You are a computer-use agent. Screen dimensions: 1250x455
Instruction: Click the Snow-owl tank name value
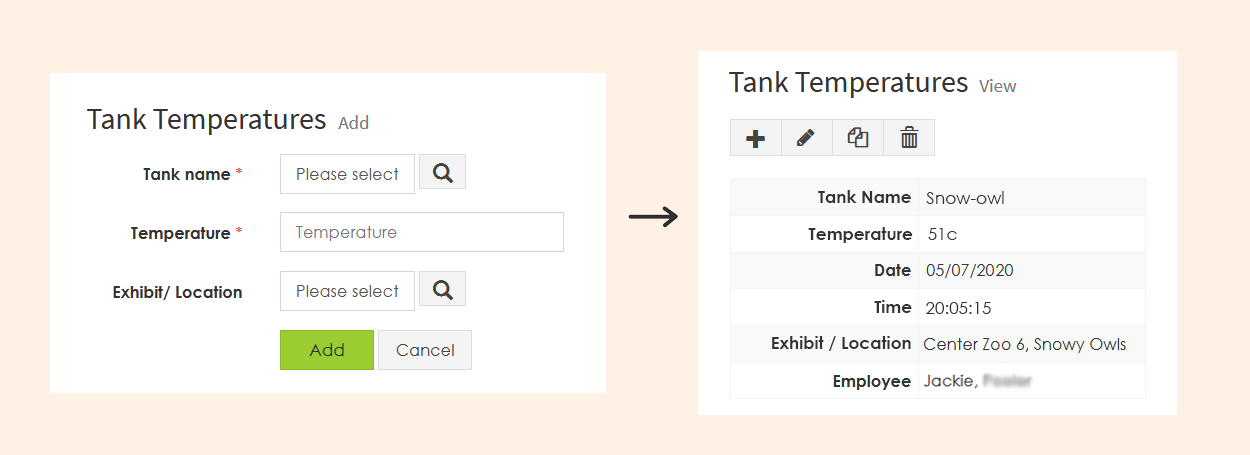click(x=965, y=198)
